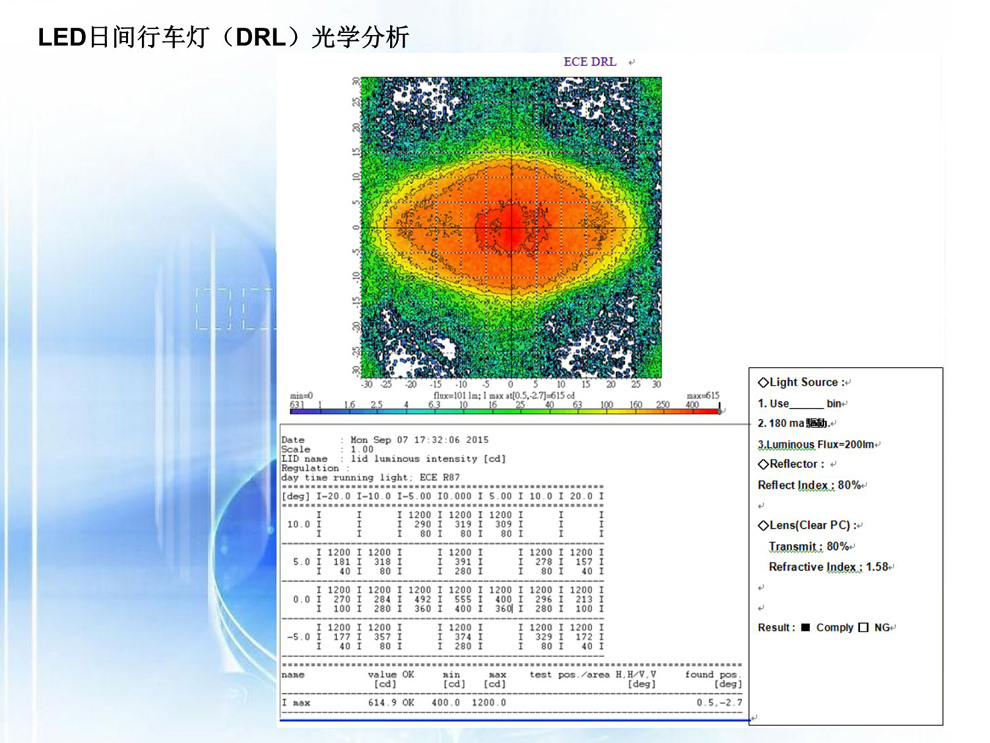Click the max=615 label on the color scale
This screenshot has width=990, height=743.
tap(702, 396)
